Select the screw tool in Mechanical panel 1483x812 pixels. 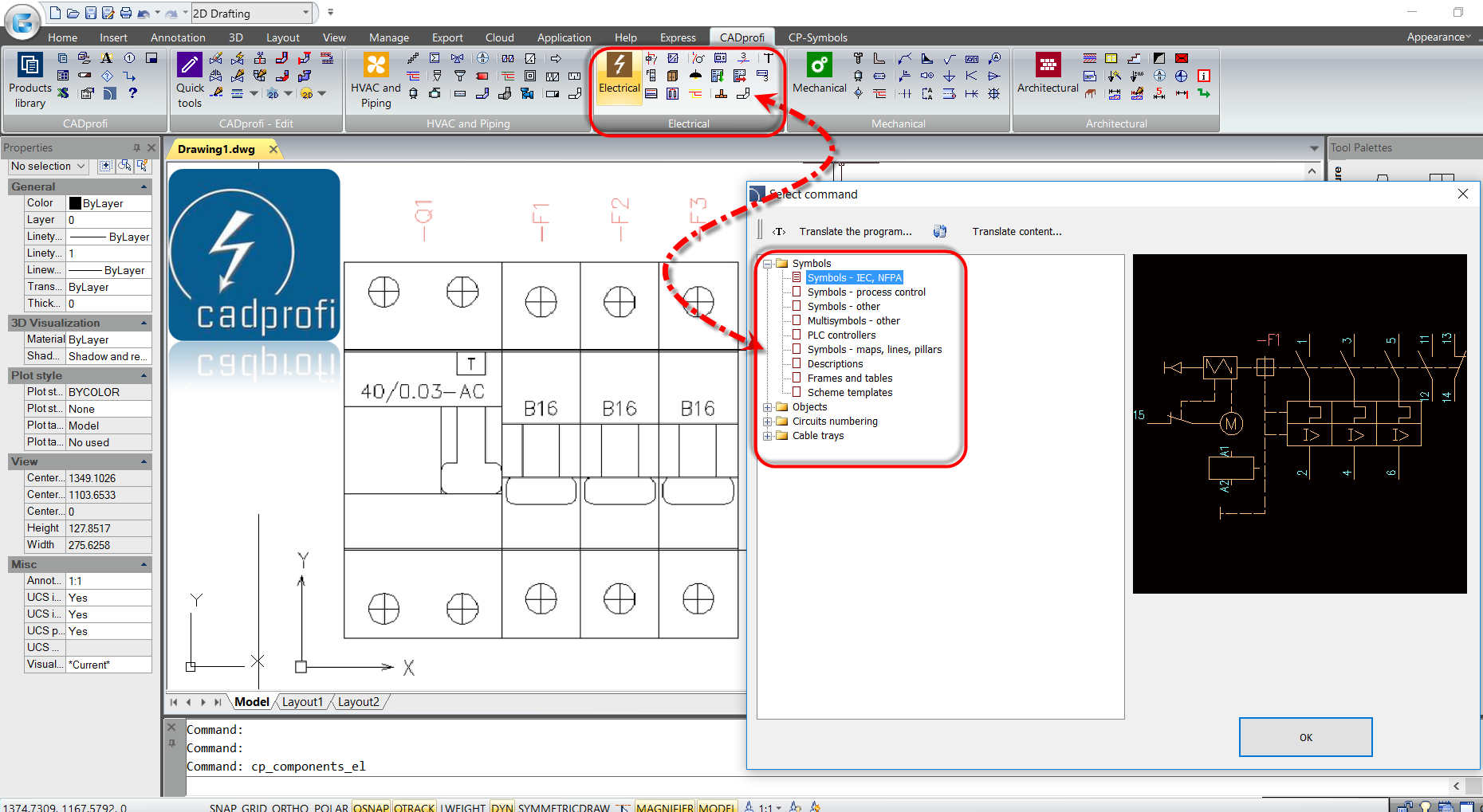click(859, 58)
